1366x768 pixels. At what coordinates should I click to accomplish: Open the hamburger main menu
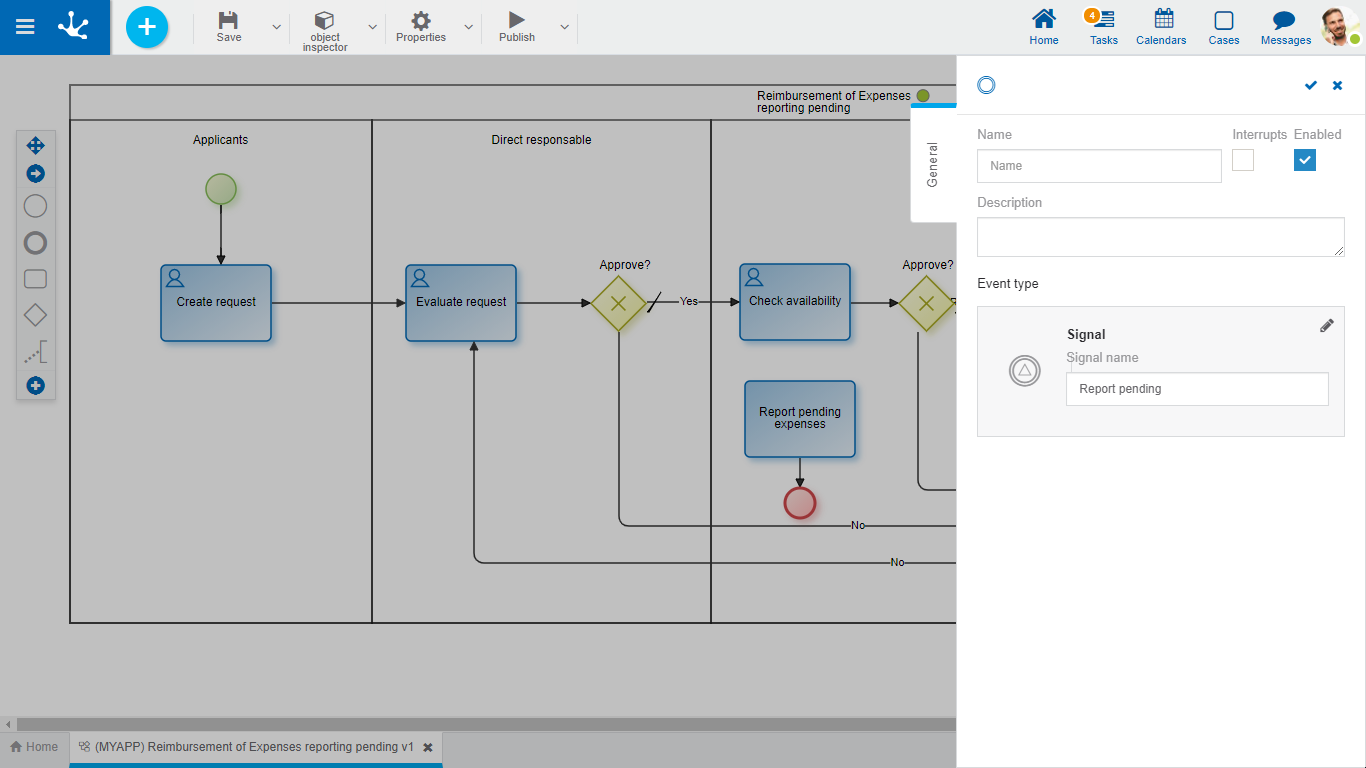[x=25, y=27]
